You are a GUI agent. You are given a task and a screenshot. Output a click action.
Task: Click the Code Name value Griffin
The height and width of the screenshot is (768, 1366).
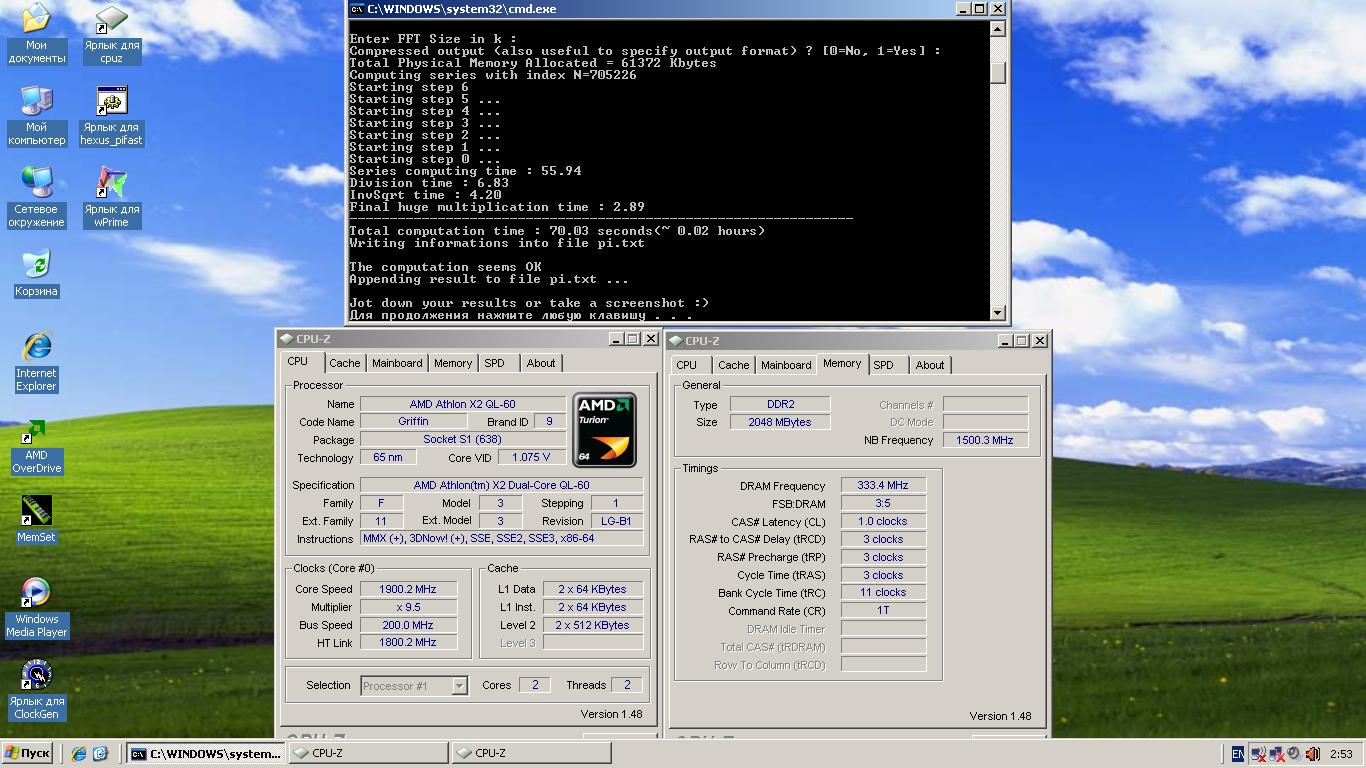pyautogui.click(x=413, y=422)
